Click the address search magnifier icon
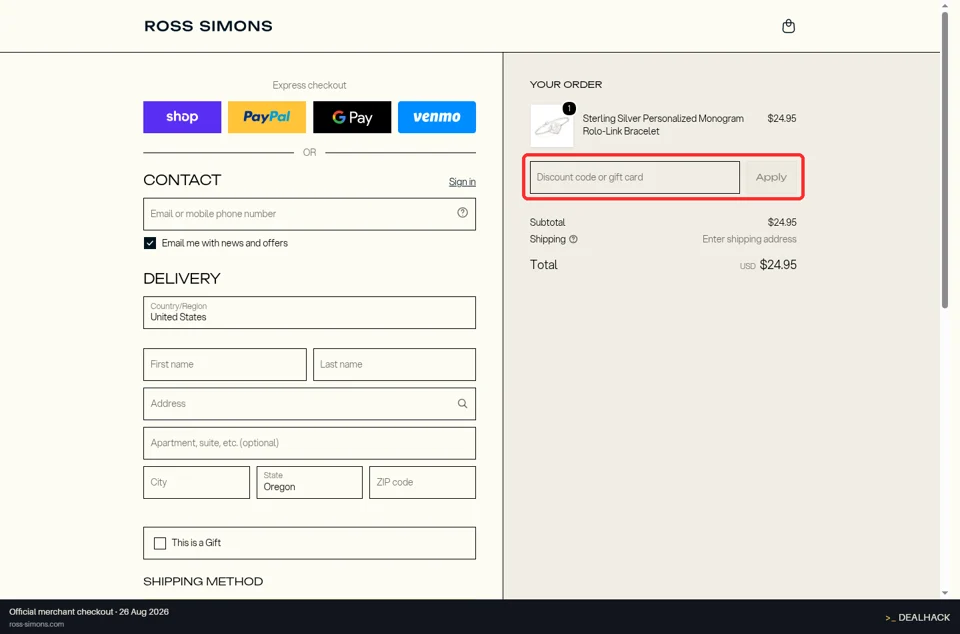The image size is (960, 634). 462,403
